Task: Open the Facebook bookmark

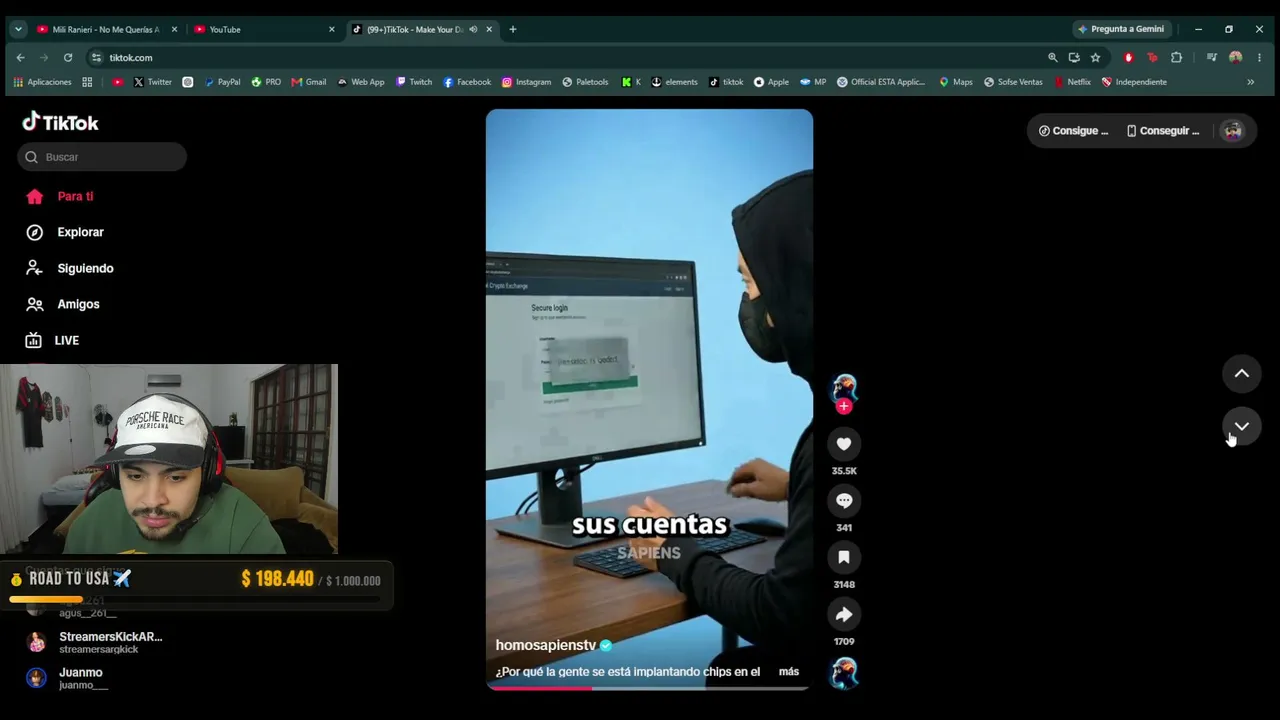Action: click(467, 82)
